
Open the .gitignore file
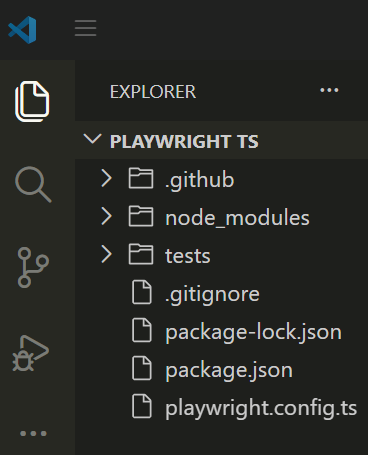point(212,295)
